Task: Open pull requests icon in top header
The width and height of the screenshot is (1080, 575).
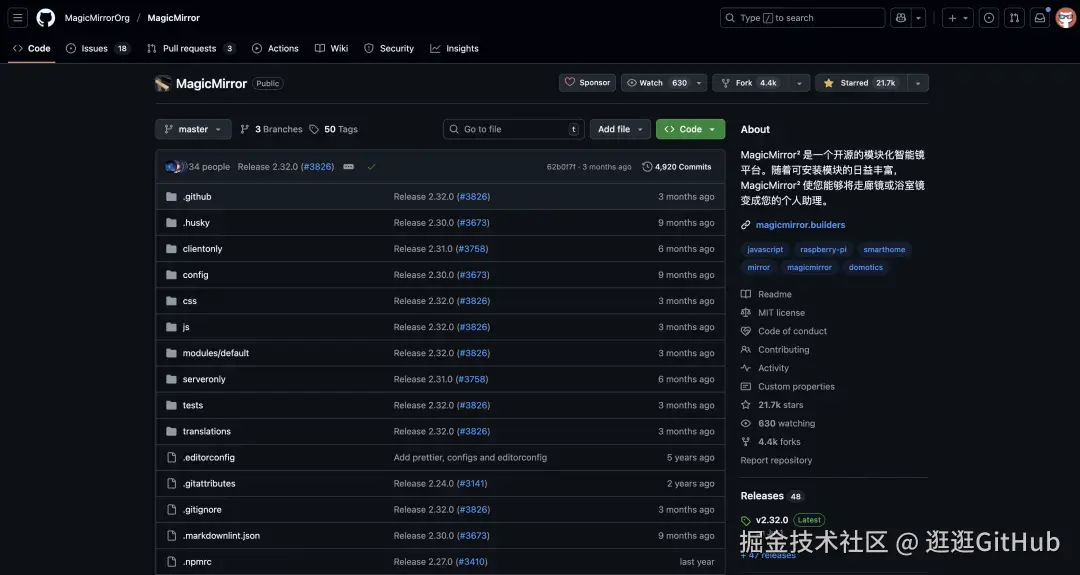Action: (x=1014, y=18)
